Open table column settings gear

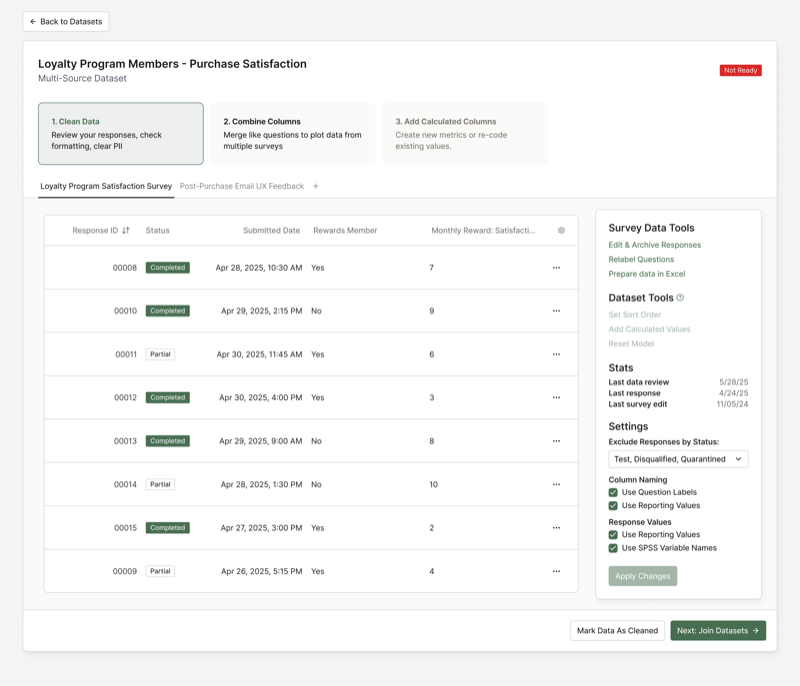click(x=561, y=231)
